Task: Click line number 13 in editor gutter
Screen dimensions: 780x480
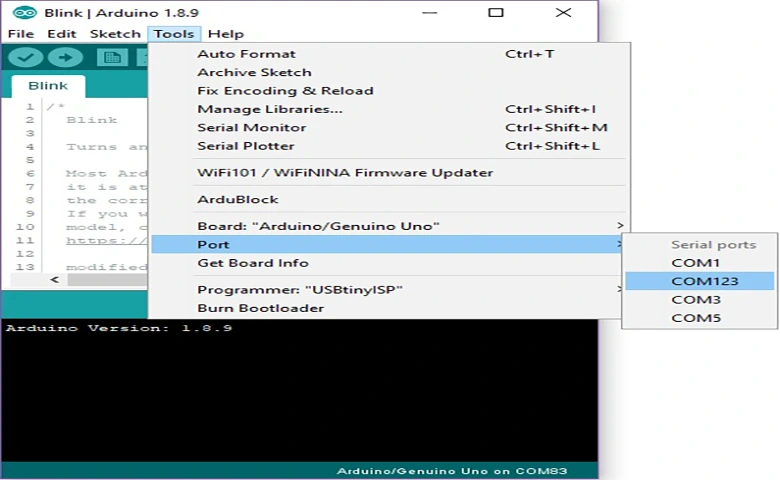Action: [x=24, y=267]
